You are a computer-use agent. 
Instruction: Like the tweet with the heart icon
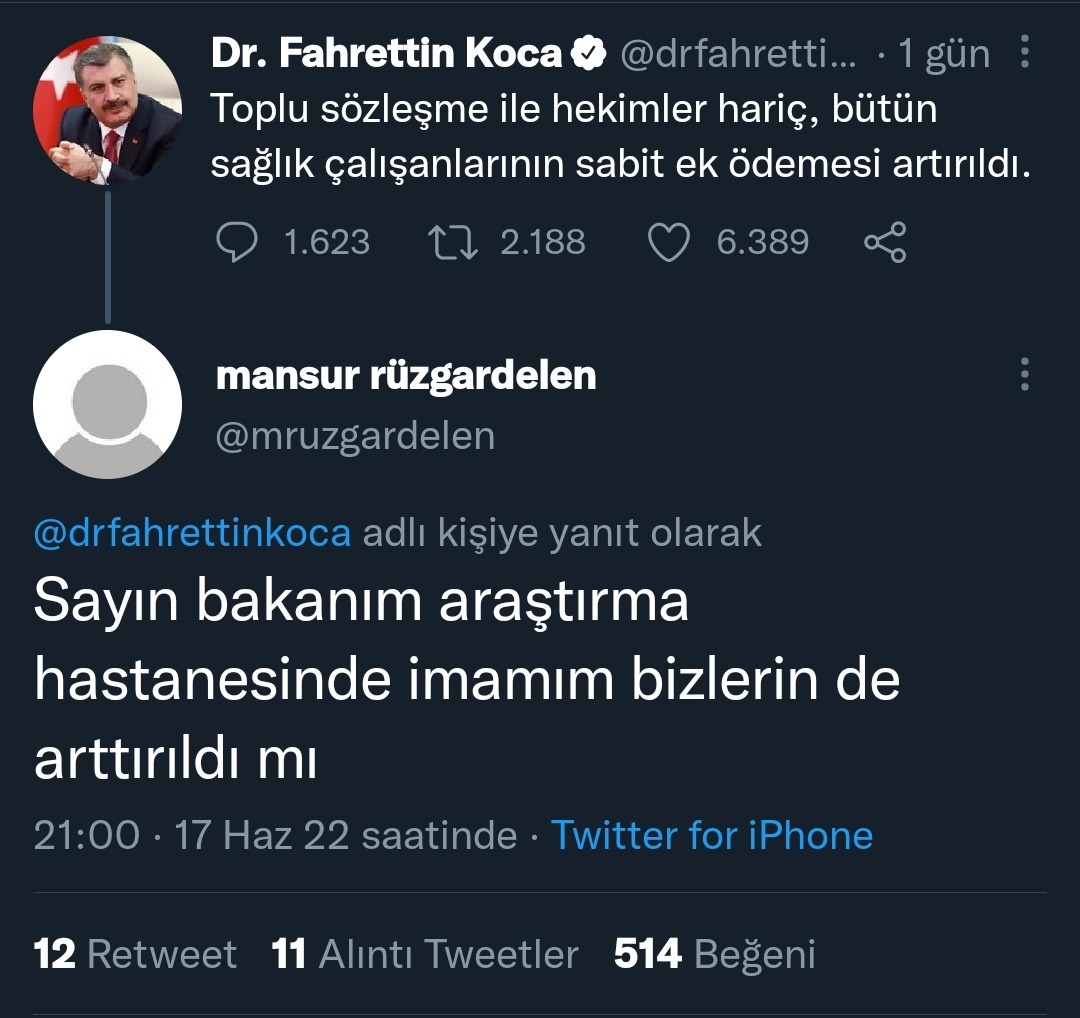pos(669,242)
